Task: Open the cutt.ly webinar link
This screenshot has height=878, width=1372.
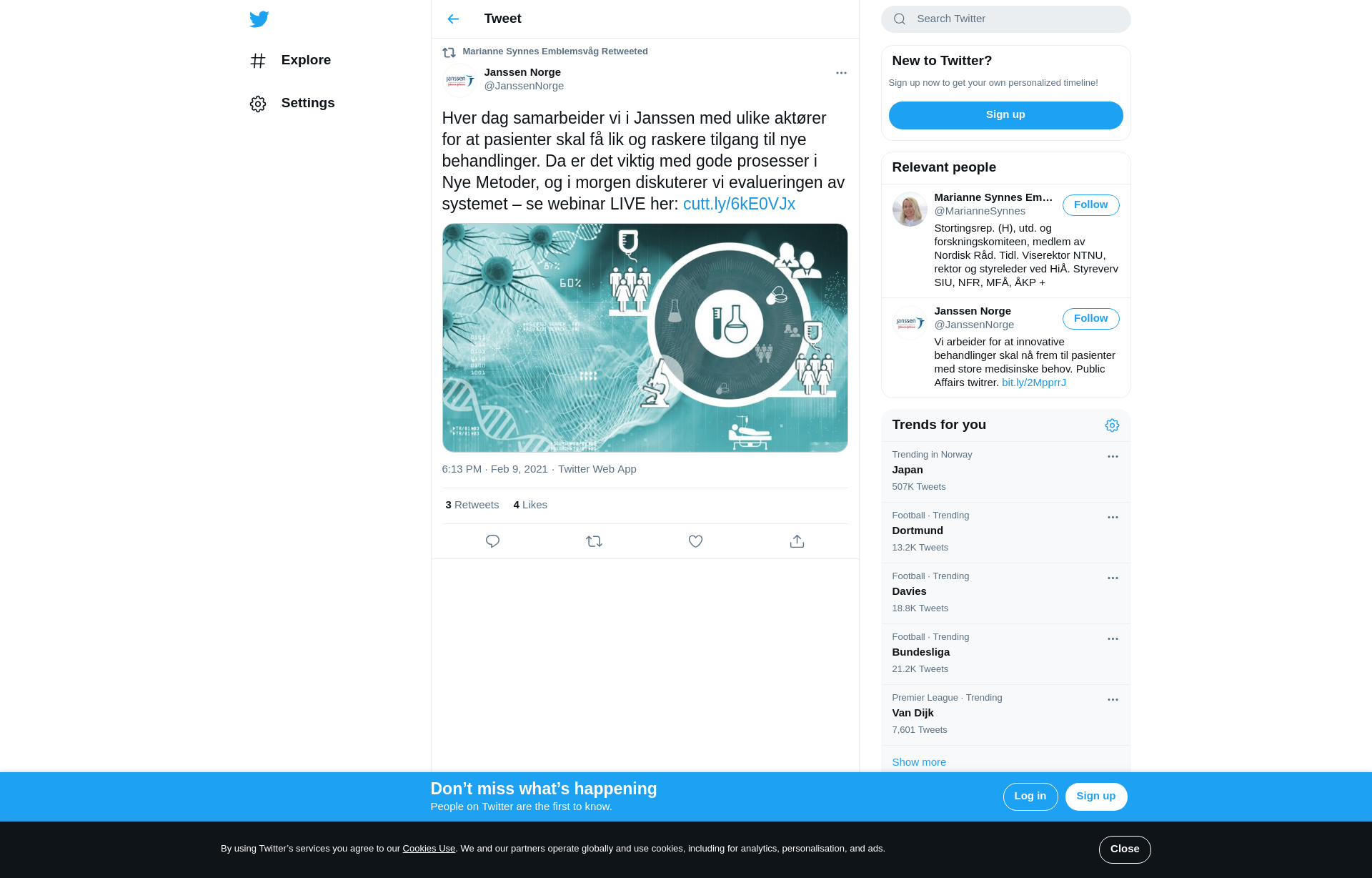Action: pos(739,204)
